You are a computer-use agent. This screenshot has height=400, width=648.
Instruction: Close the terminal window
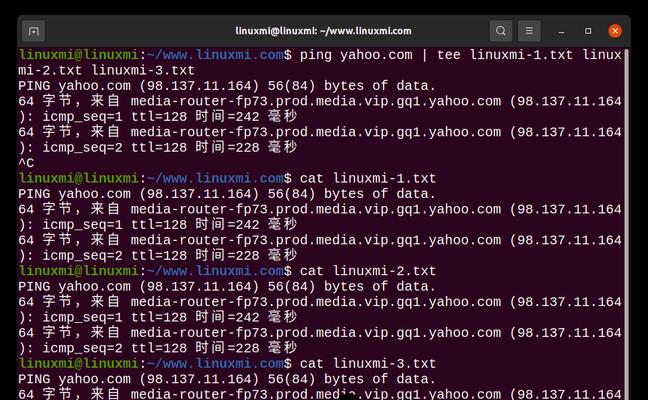[x=615, y=31]
